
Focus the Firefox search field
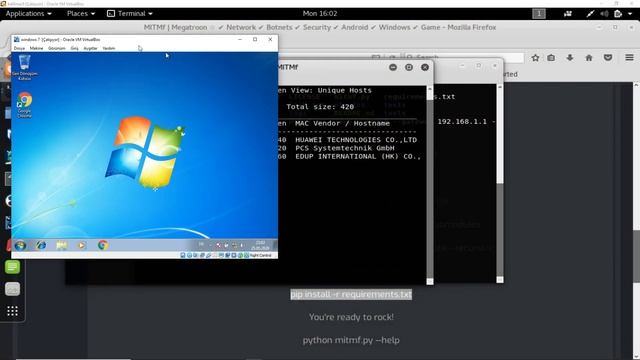[463, 58]
